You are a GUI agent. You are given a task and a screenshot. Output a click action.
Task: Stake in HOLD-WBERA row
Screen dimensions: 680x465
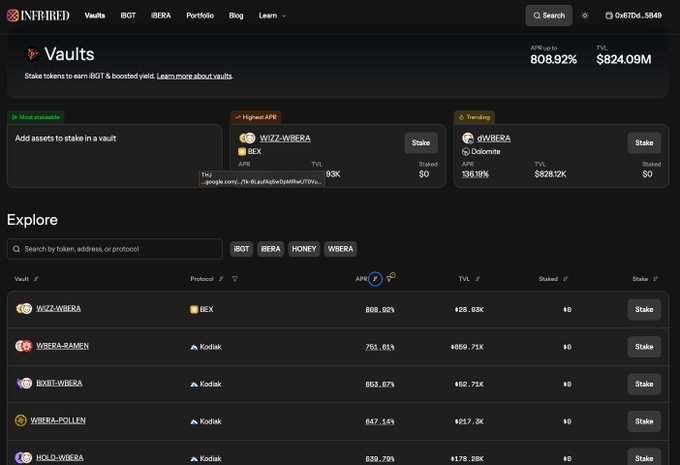tap(644, 457)
